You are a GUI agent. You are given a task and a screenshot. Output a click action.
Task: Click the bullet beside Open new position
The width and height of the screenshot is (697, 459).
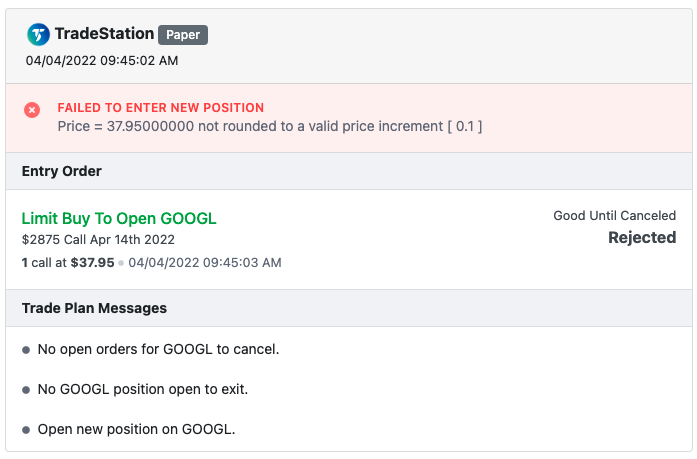[26, 430]
